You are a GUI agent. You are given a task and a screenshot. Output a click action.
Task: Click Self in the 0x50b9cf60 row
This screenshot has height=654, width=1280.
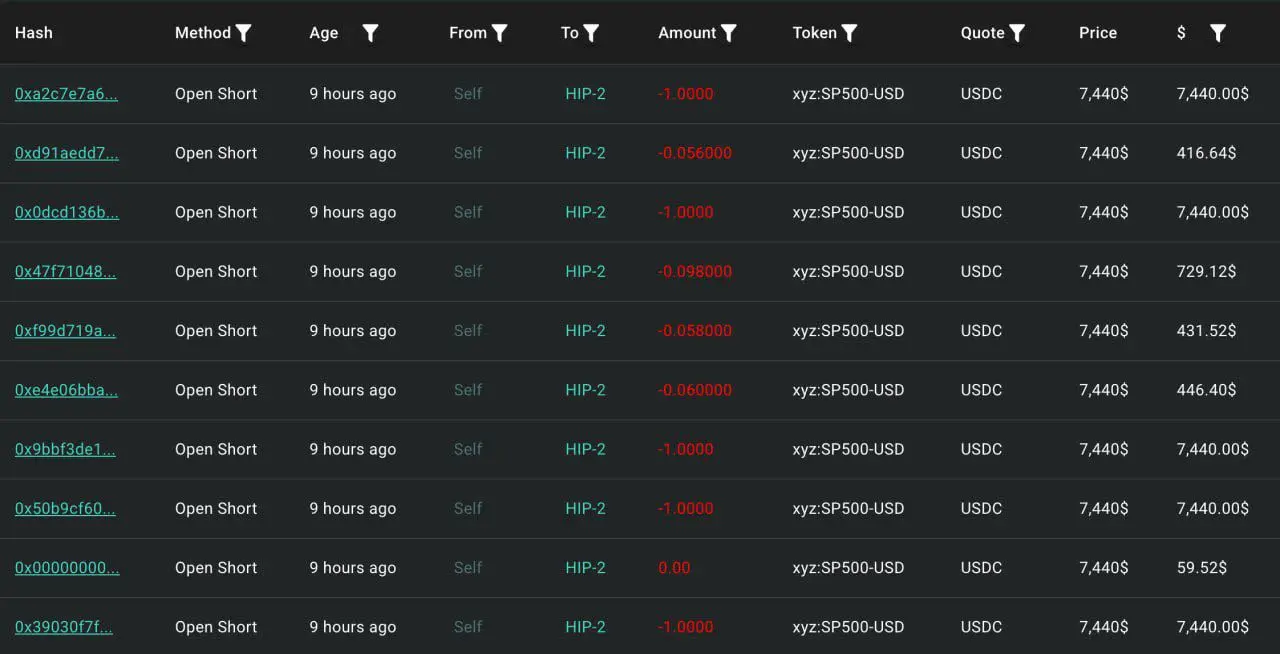tap(468, 508)
